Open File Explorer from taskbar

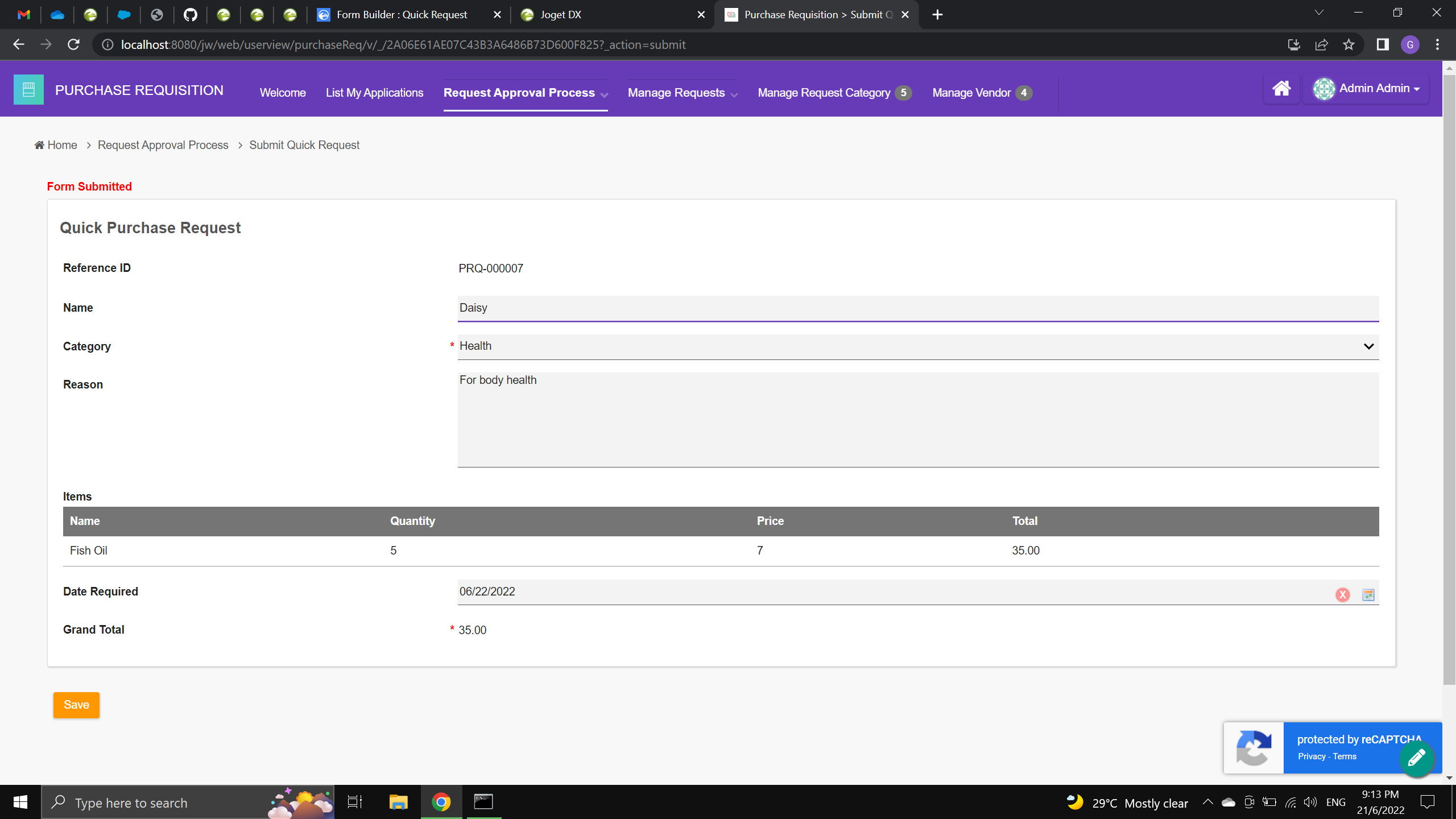coord(398,803)
